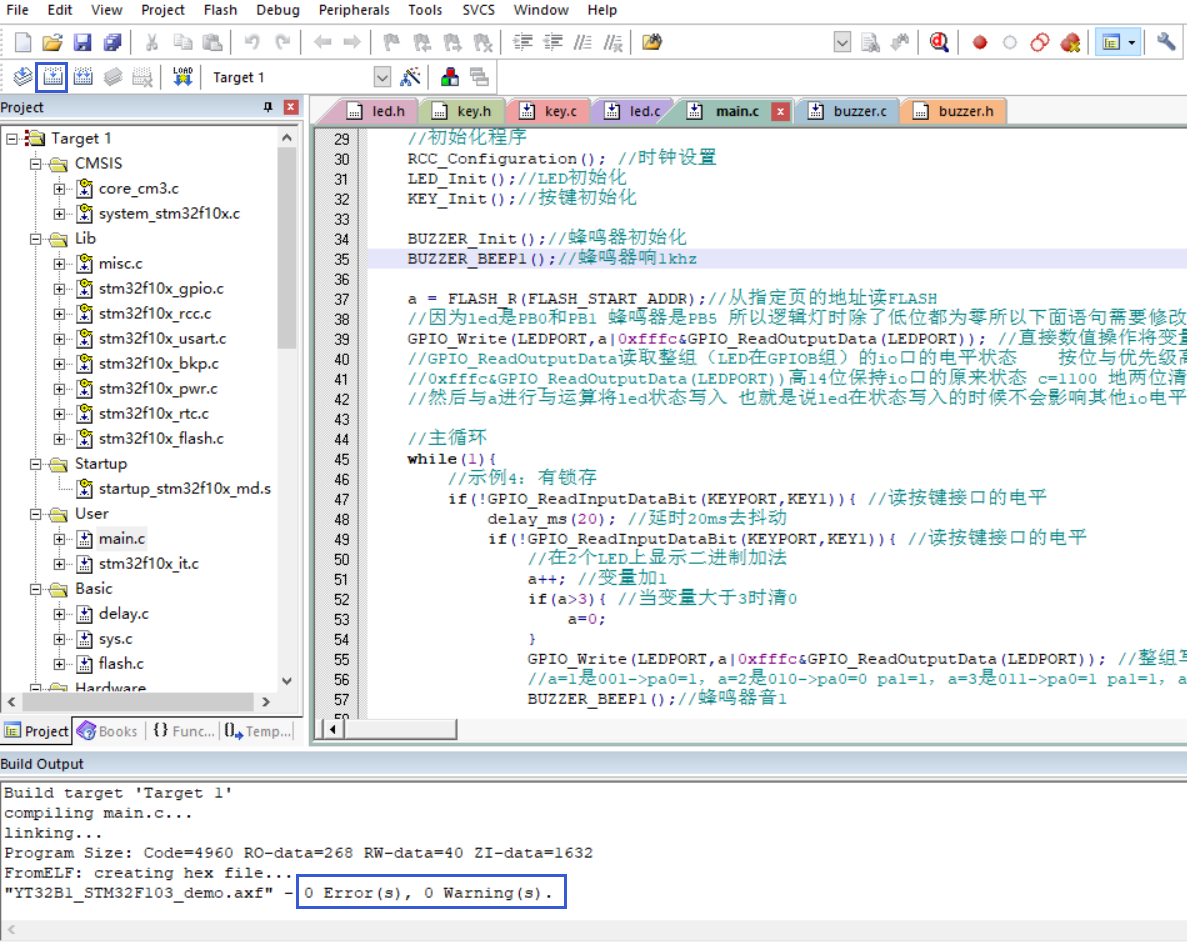The image size is (1187, 942).
Task: Click the Enable/Disable breakpoint circle icon
Action: point(1010,42)
